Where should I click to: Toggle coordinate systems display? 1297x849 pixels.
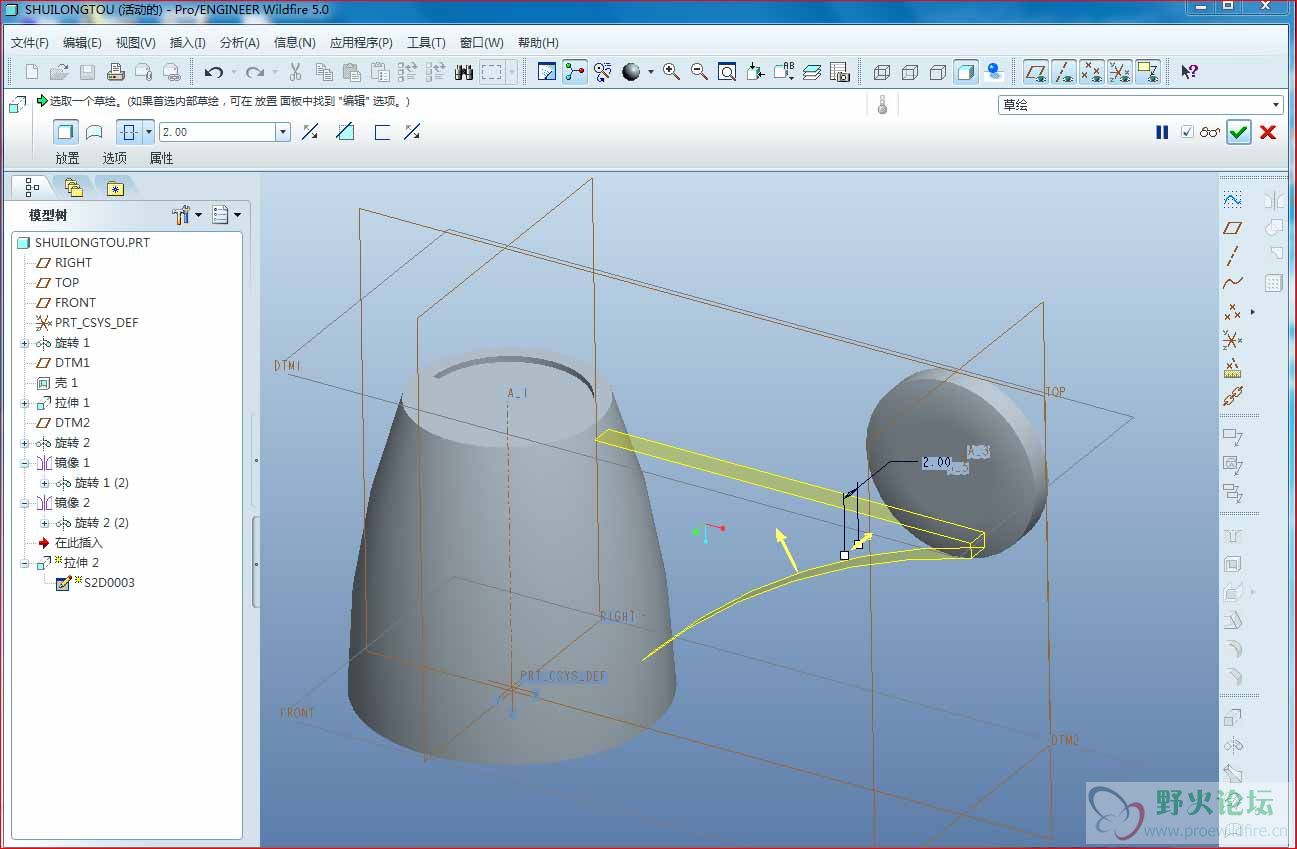point(1120,72)
